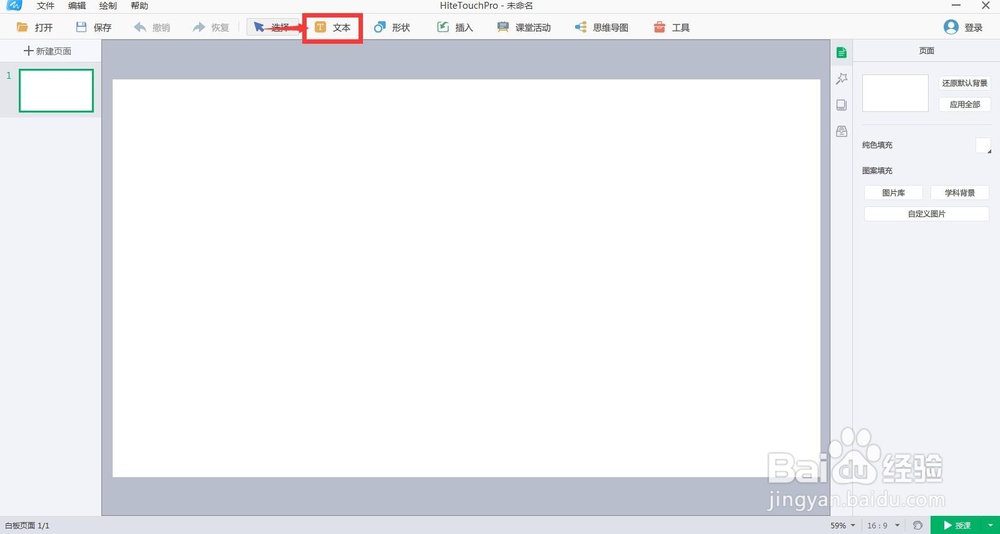
Task: Open the 形状 shapes tool
Action: [392, 27]
